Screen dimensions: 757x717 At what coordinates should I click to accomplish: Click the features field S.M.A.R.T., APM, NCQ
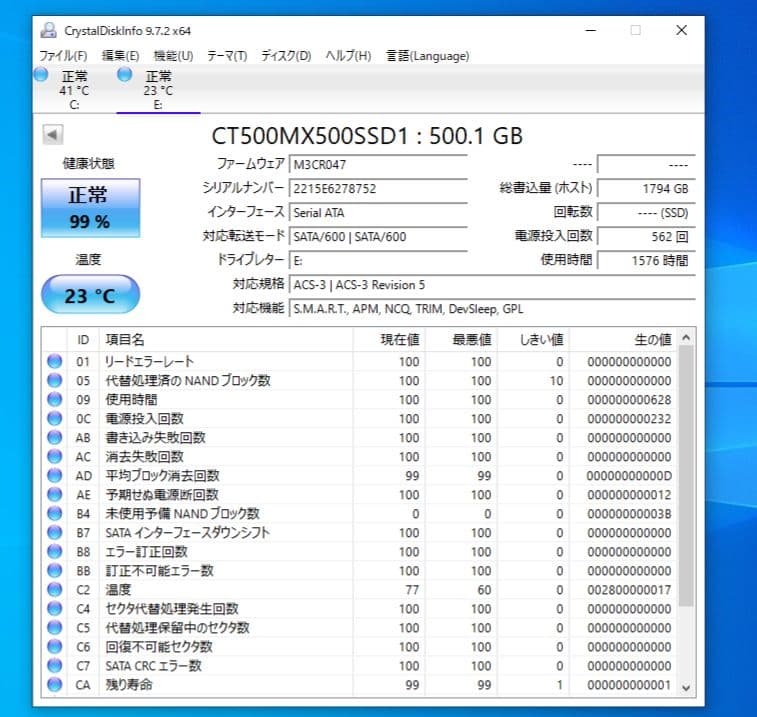(x=492, y=309)
